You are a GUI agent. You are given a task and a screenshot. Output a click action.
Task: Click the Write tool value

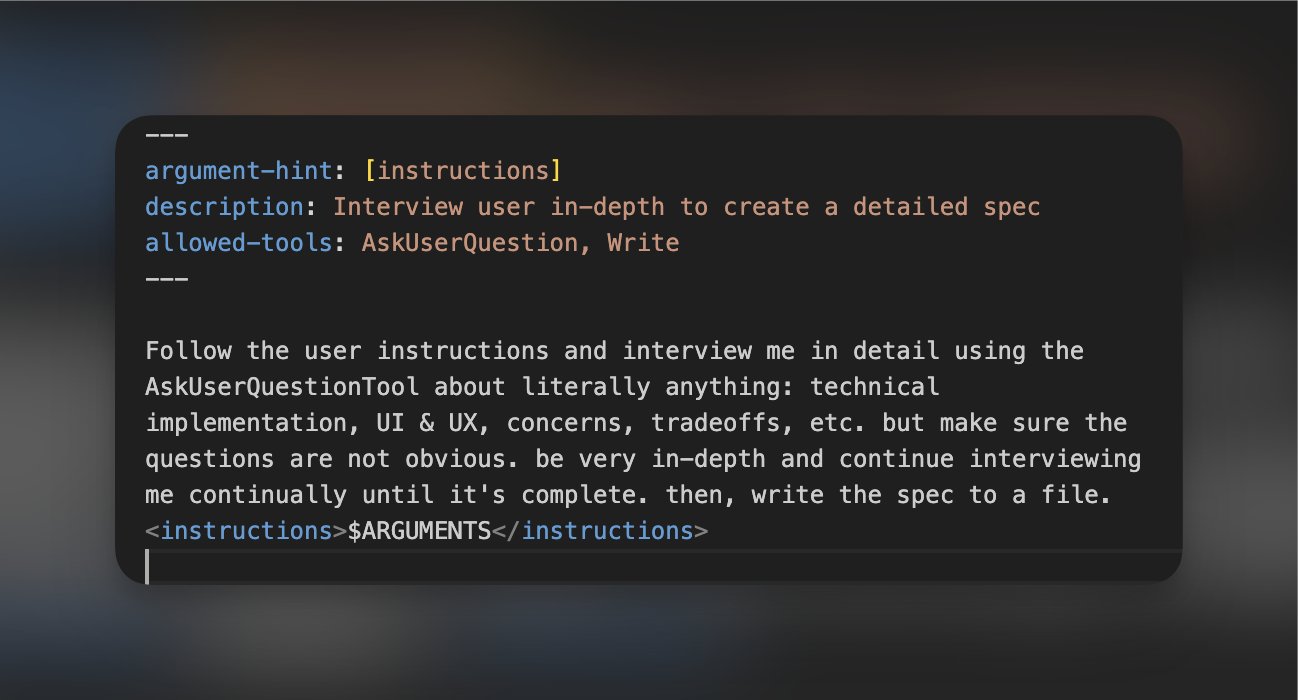pos(643,243)
